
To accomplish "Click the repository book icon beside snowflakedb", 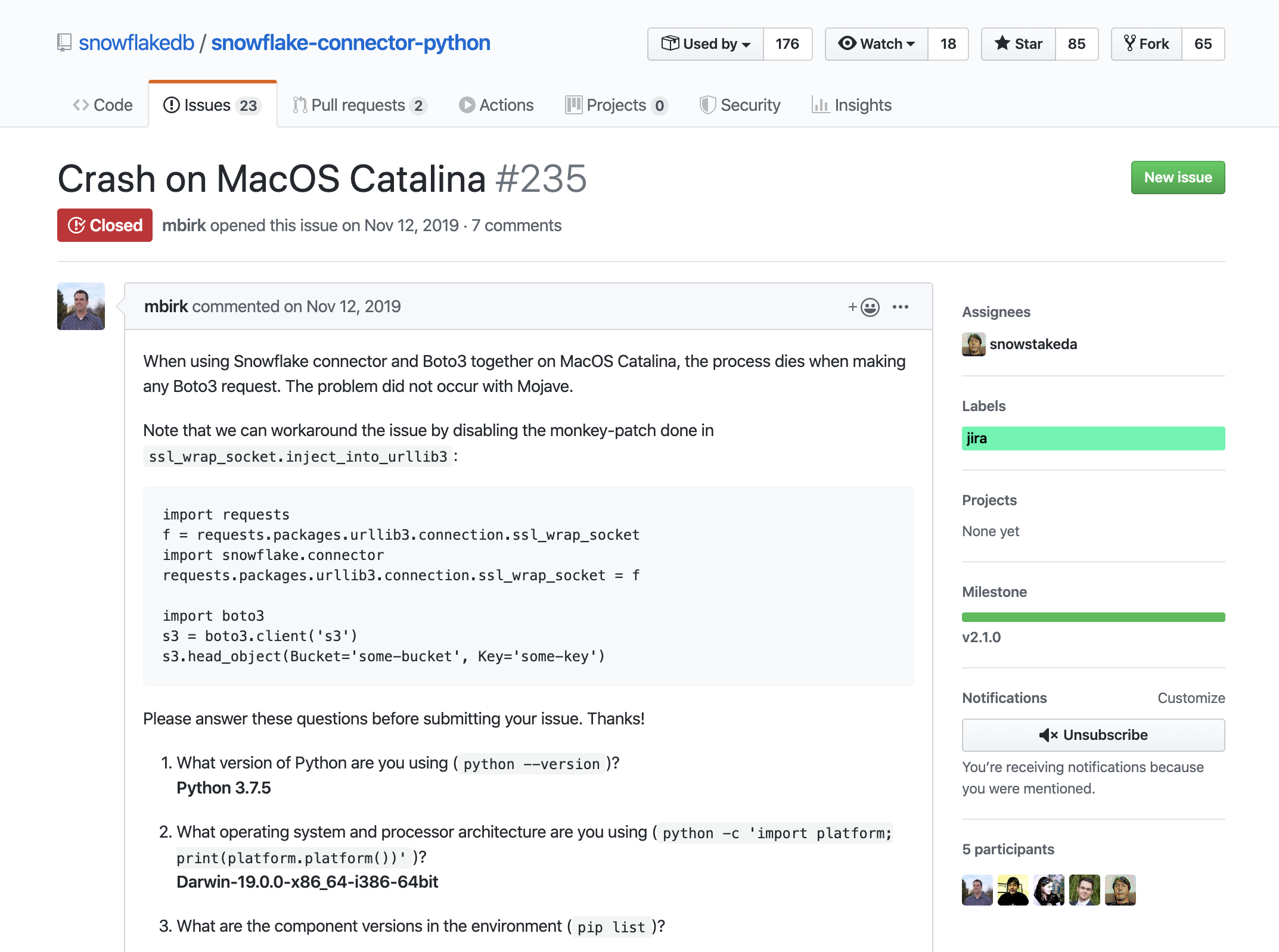I will (x=64, y=43).
